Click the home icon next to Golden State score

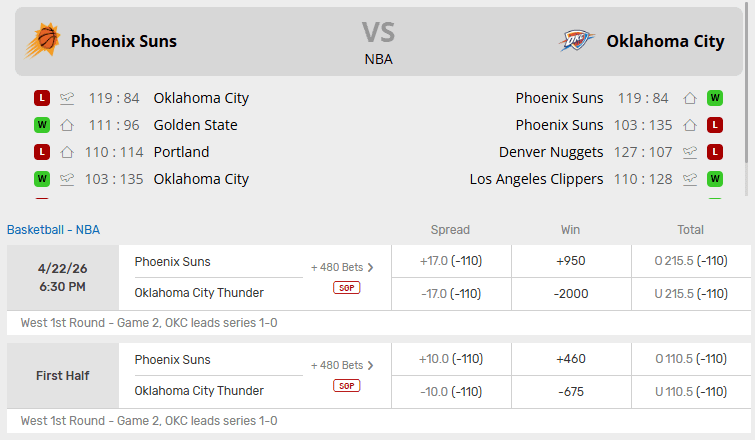point(67,125)
